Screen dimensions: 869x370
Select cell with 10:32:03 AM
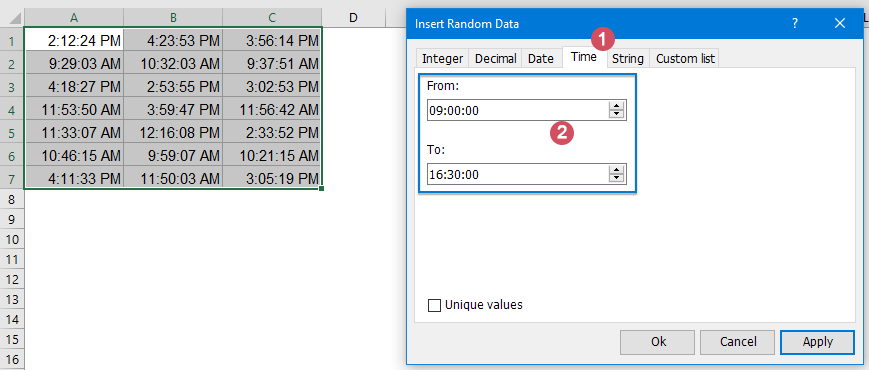tap(173, 63)
